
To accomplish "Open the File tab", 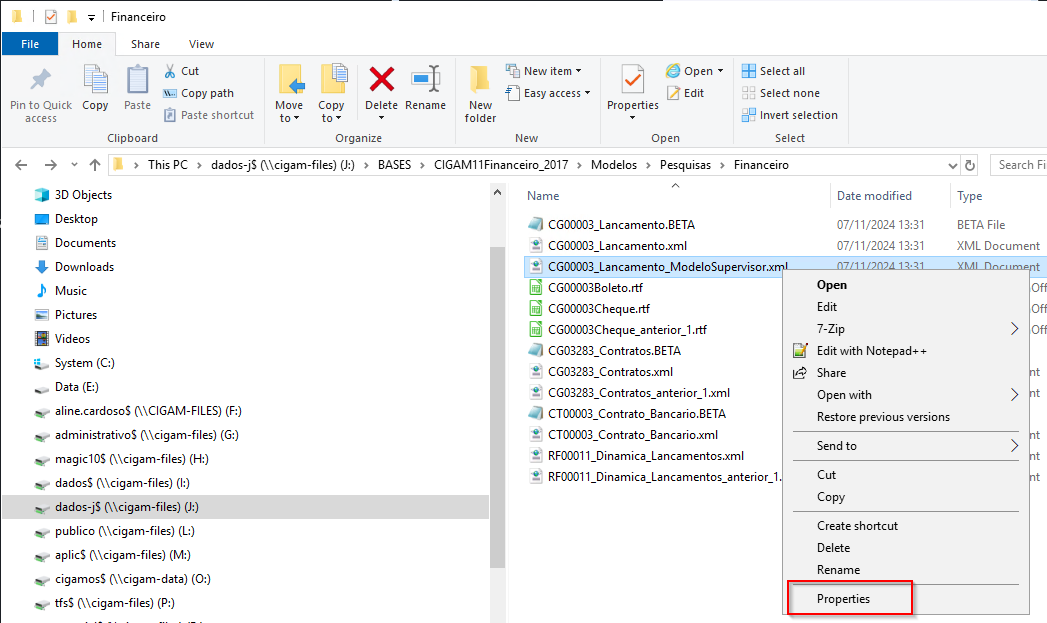I will (x=30, y=44).
